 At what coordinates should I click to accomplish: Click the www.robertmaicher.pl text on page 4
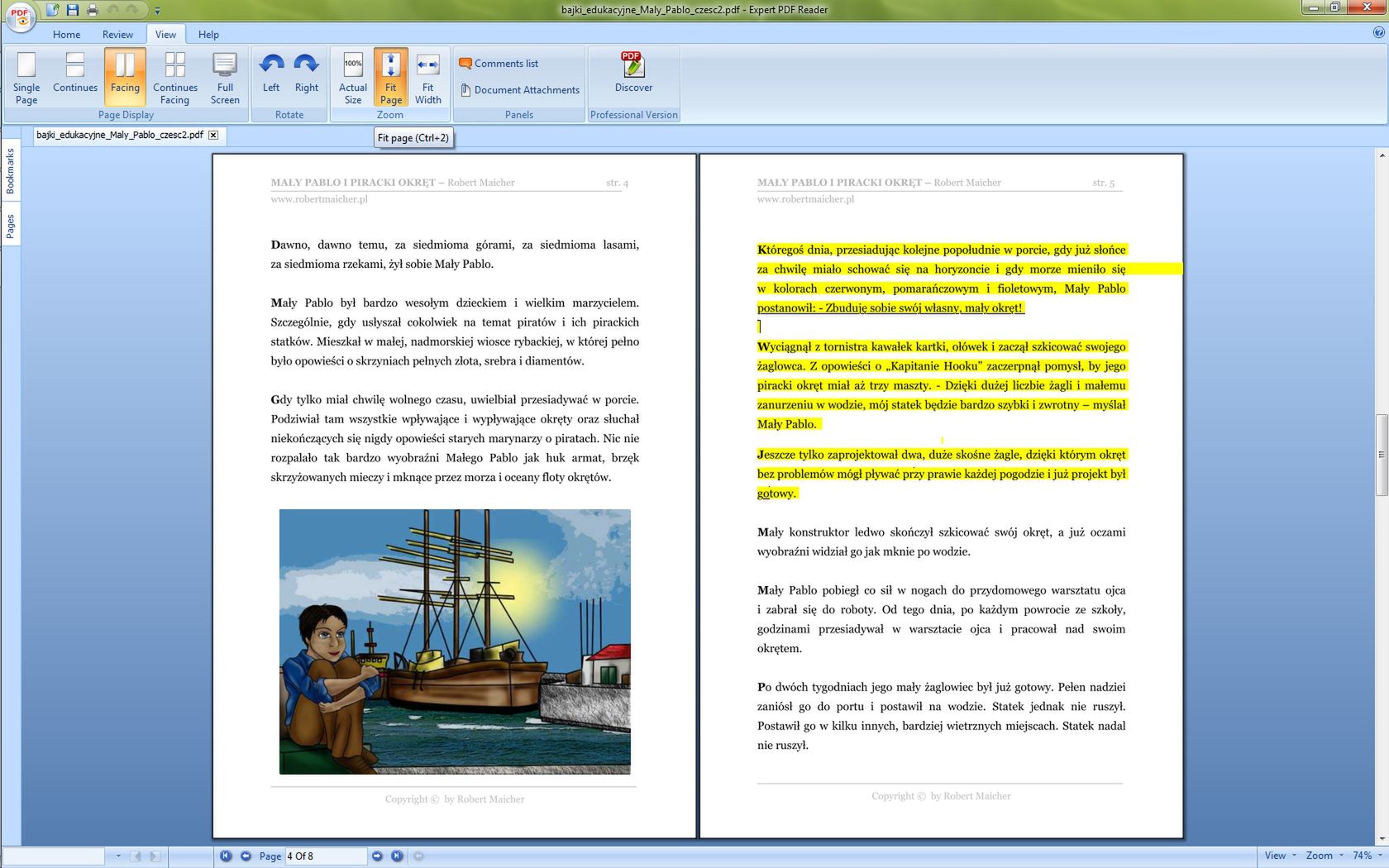[x=319, y=199]
